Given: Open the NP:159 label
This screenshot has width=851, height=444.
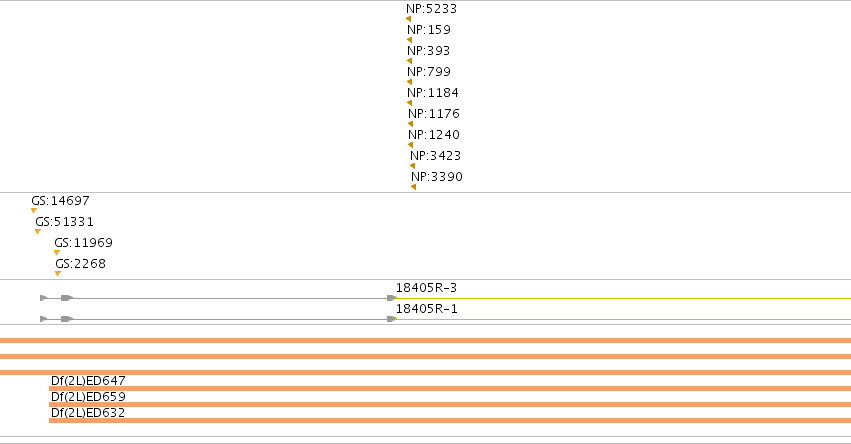Looking at the screenshot, I should (x=429, y=30).
